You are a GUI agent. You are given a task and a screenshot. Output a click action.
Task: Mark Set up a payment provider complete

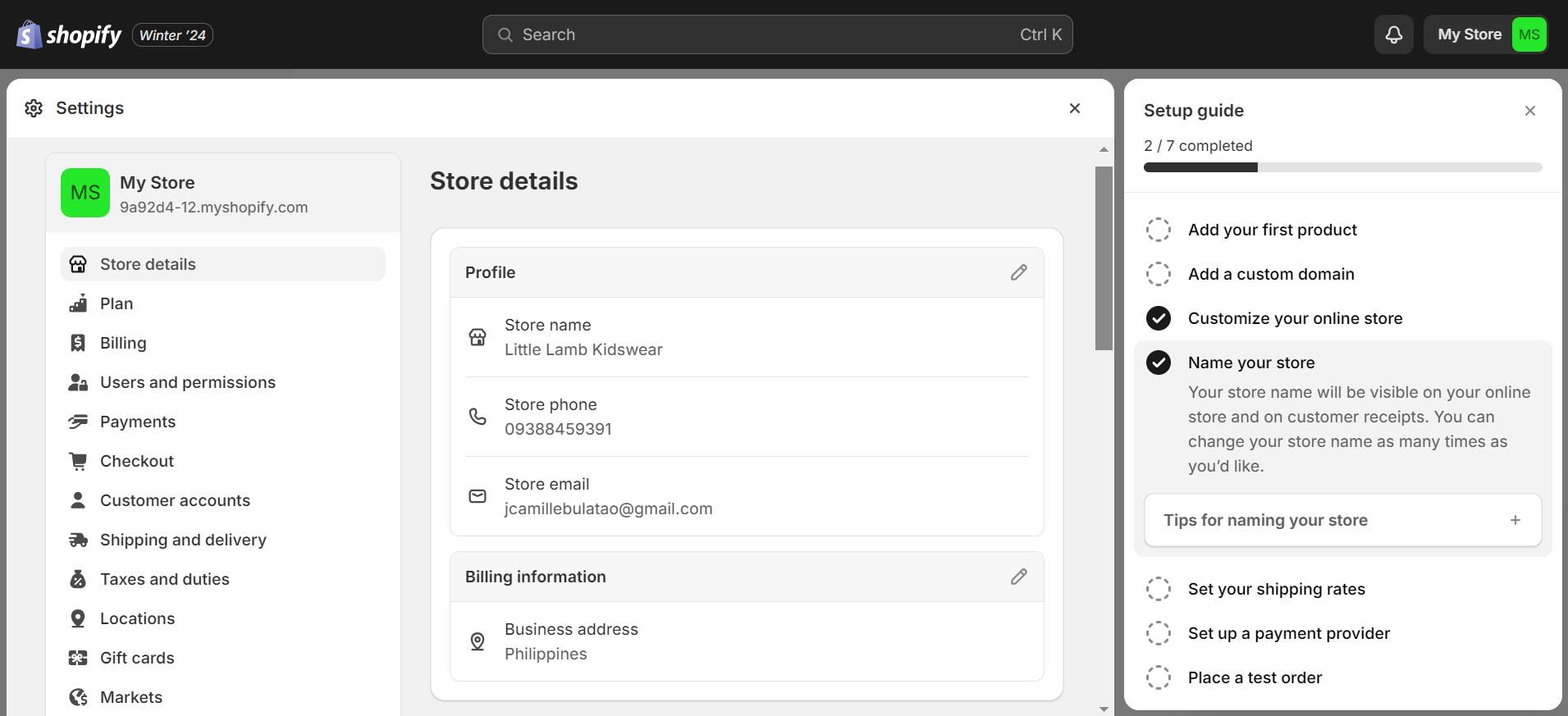coord(1159,633)
